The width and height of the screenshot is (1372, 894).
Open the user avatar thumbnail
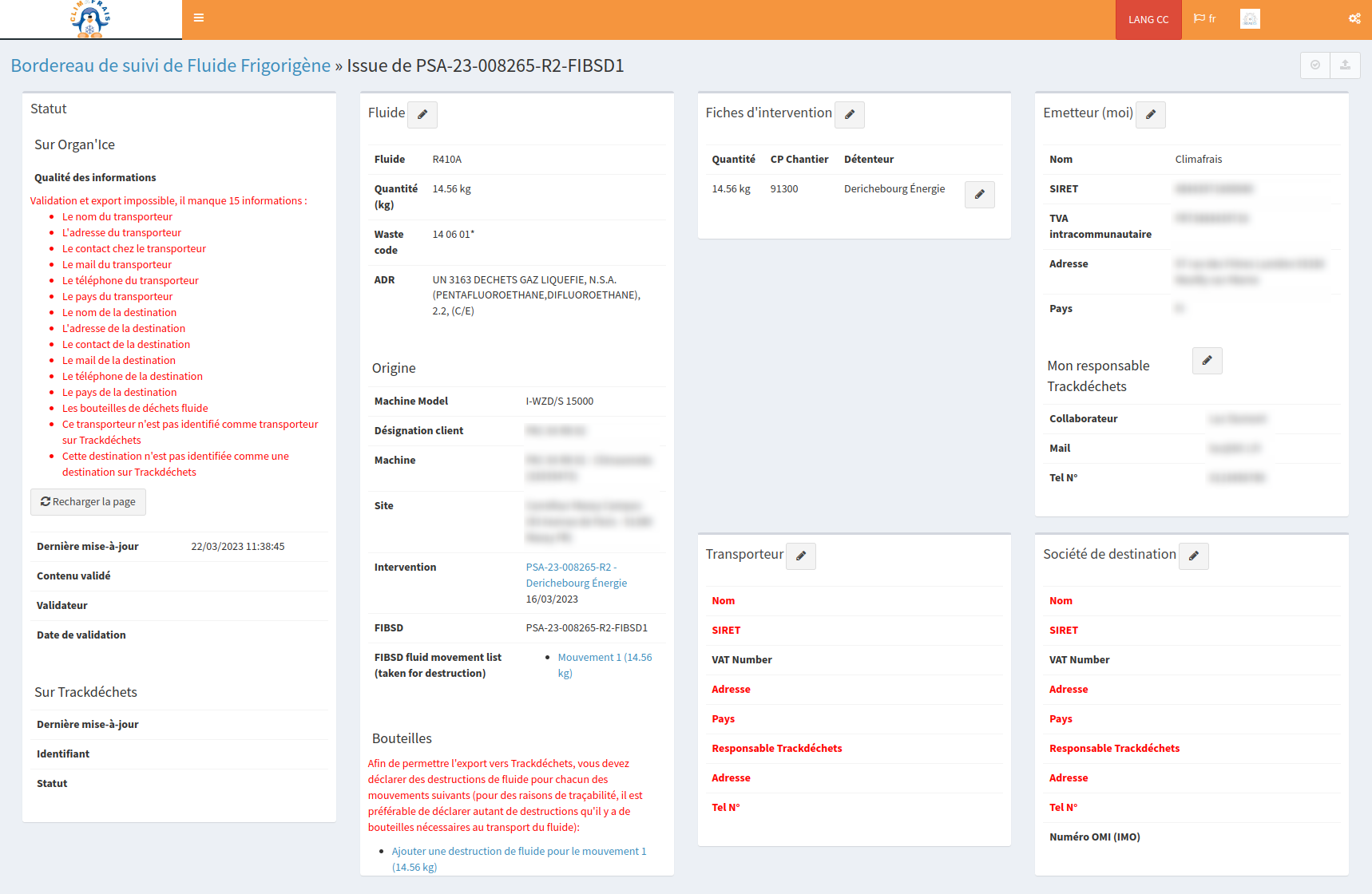pos(1250,19)
